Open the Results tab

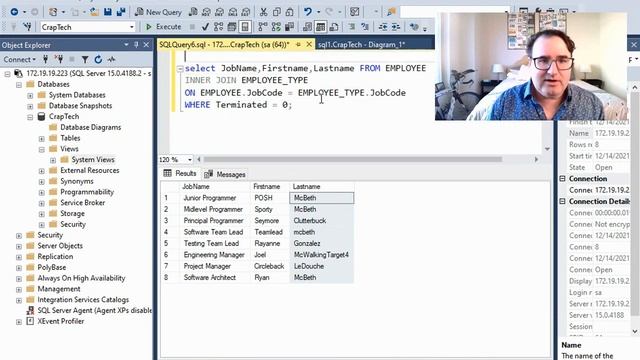pyautogui.click(x=180, y=174)
